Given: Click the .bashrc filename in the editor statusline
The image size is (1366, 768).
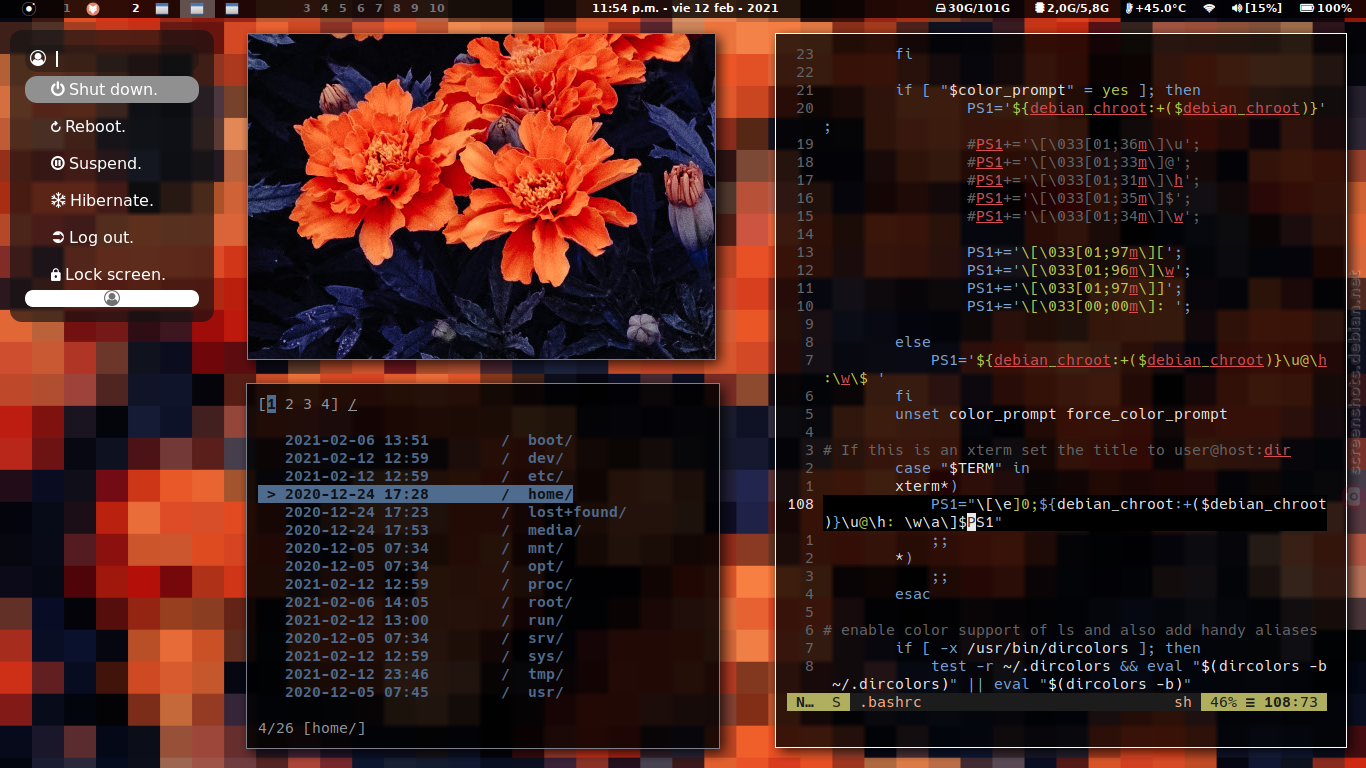Looking at the screenshot, I should (x=891, y=702).
